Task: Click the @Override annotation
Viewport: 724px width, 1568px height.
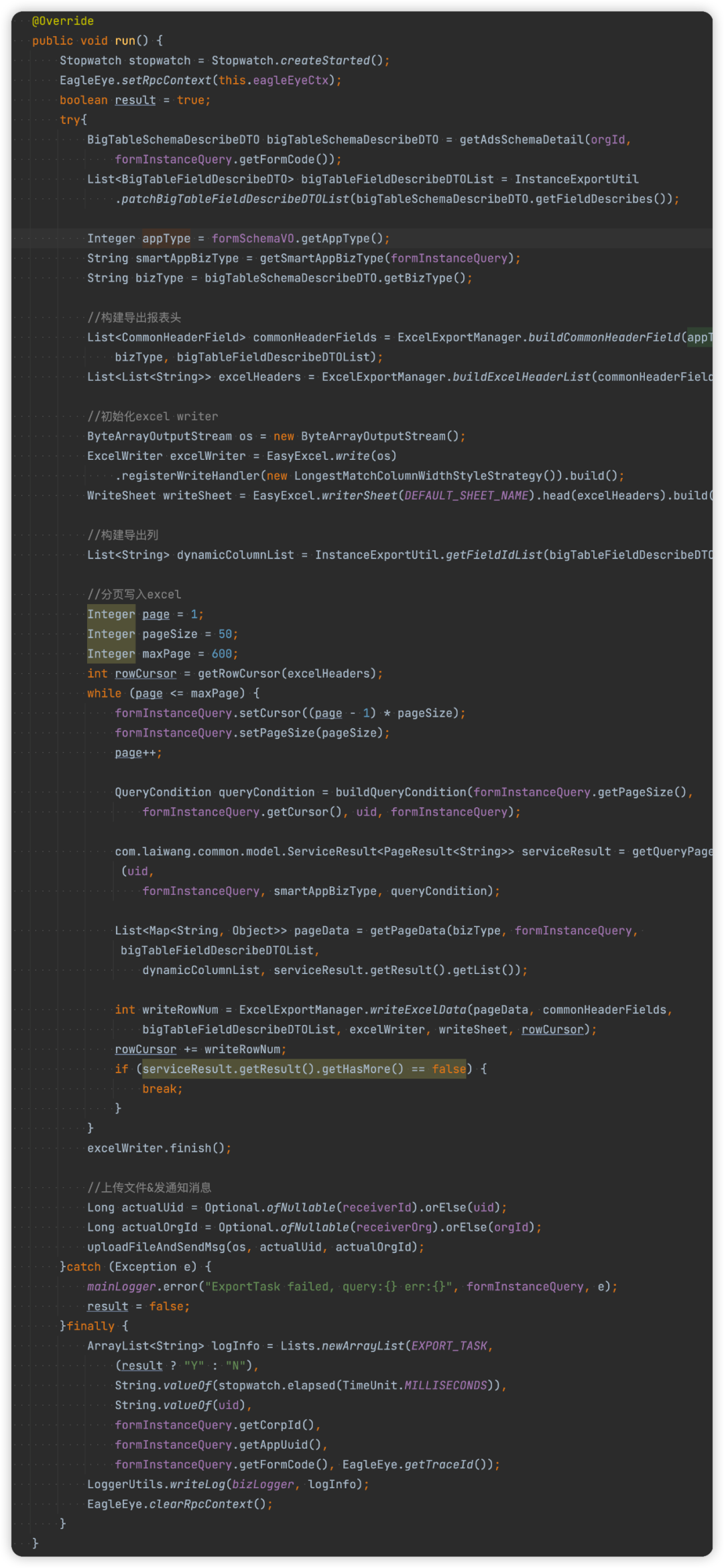Action: point(63,21)
